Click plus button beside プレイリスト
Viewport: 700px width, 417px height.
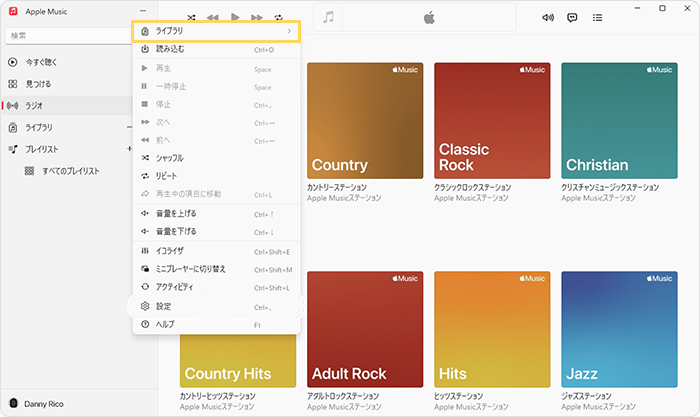(x=129, y=149)
